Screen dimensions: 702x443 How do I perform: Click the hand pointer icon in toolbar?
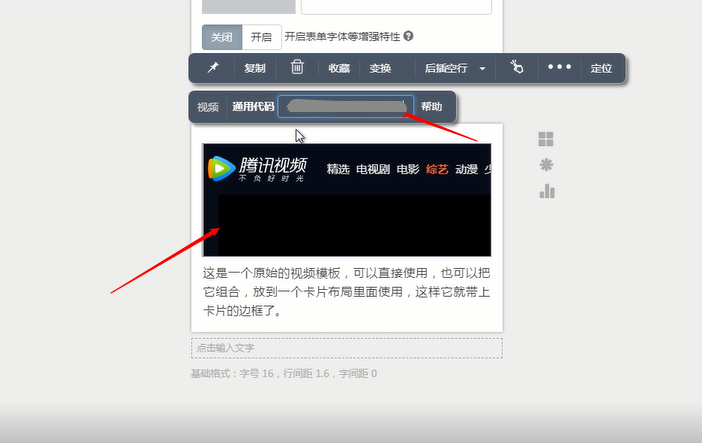pyautogui.click(x=517, y=67)
